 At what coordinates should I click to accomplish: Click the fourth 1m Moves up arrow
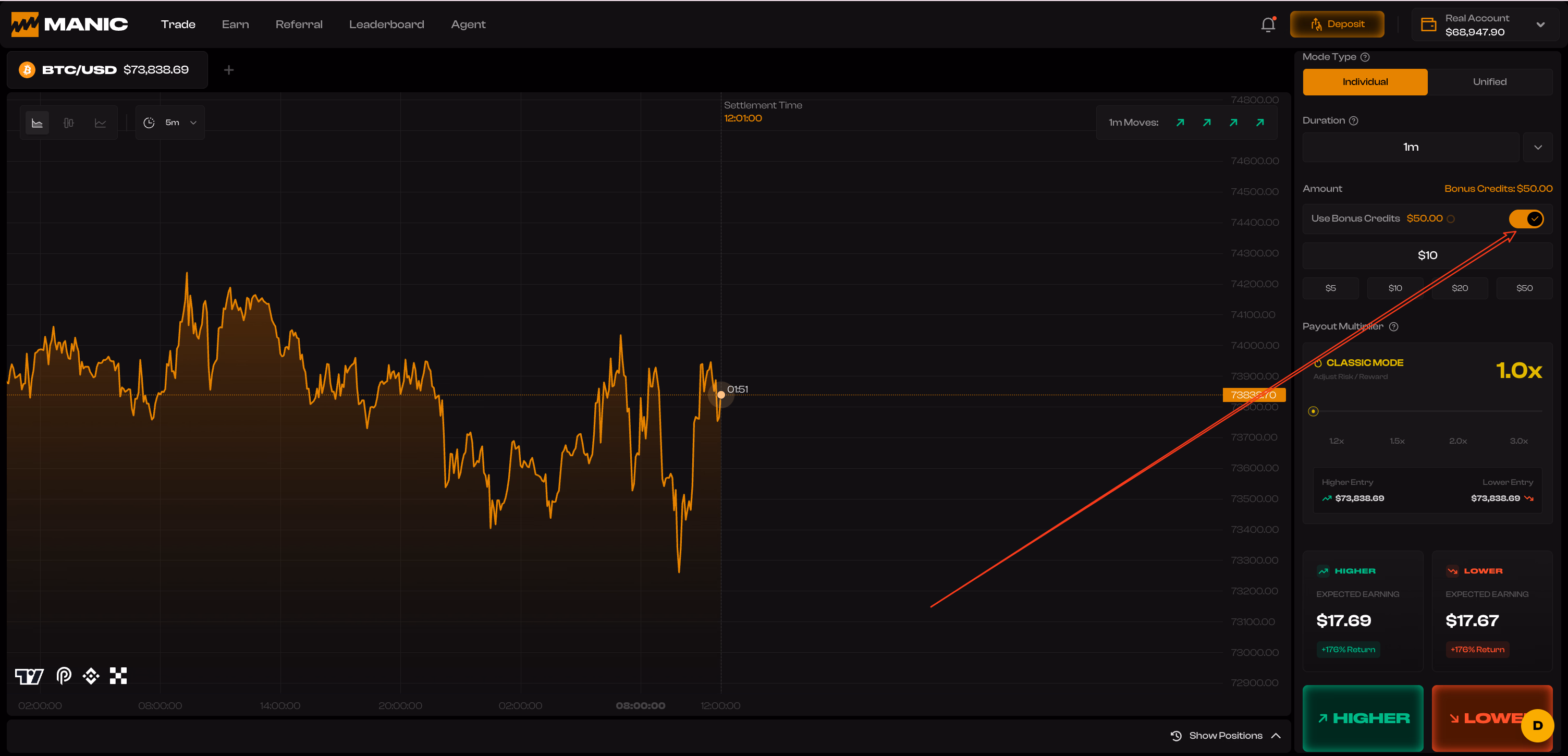pos(1260,123)
